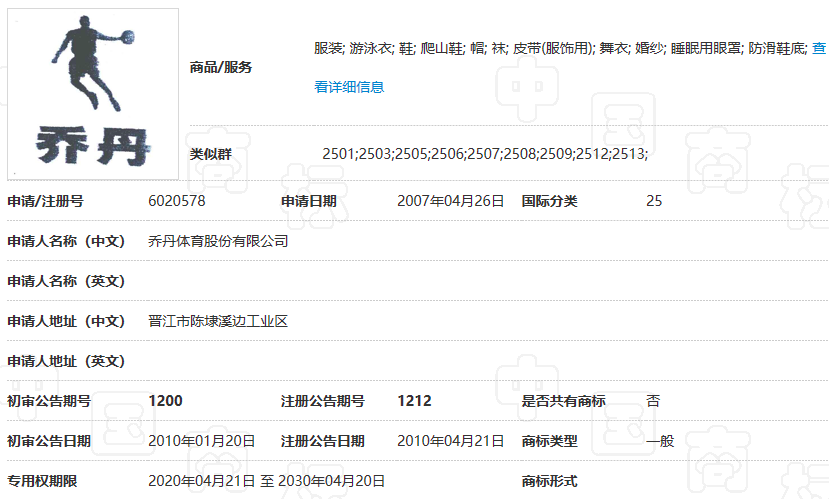The width and height of the screenshot is (829, 499).
Task: Click registration announcement date 2010年04月21日
Action: pos(450,441)
